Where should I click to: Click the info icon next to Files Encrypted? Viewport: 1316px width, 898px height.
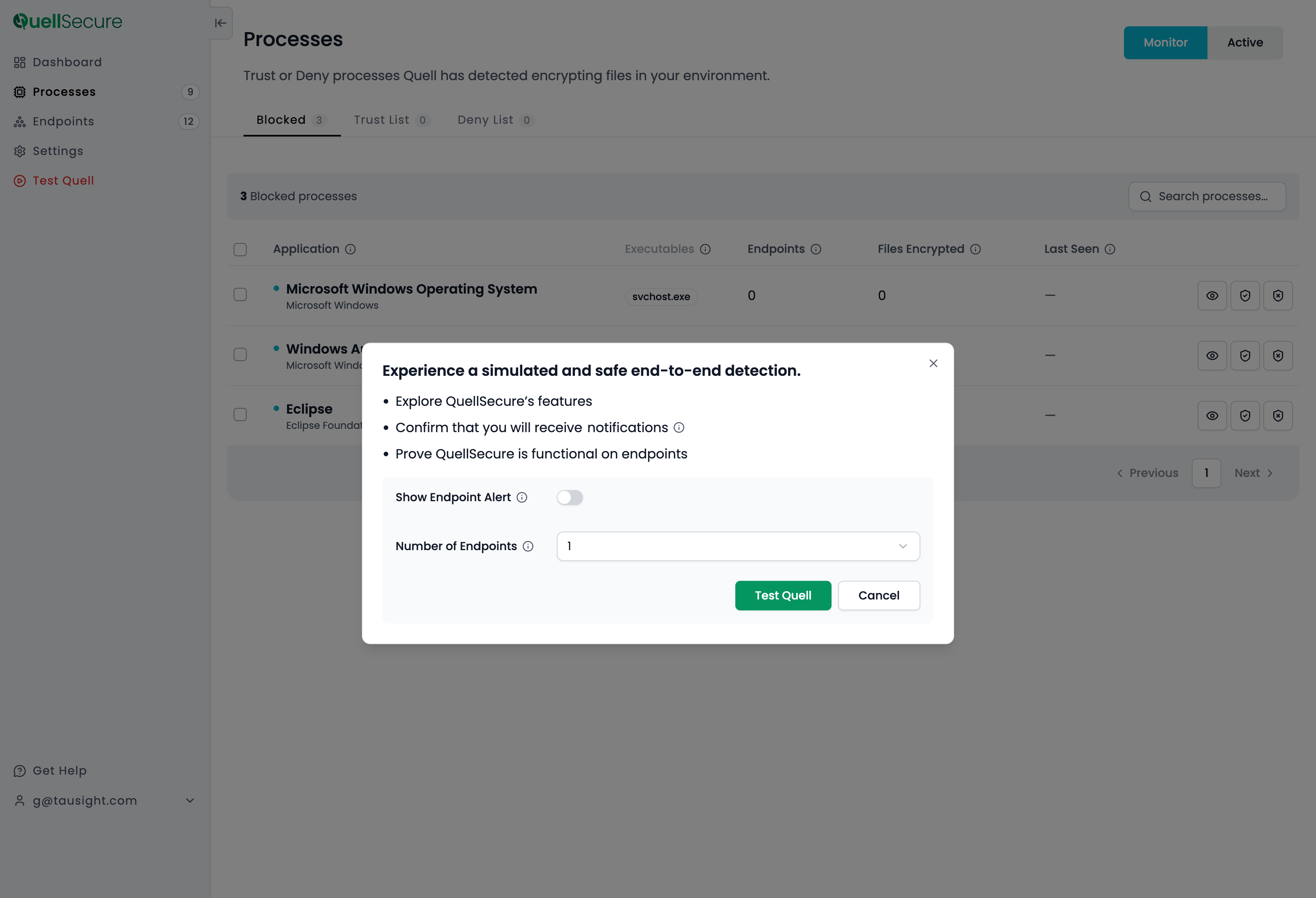pyautogui.click(x=975, y=249)
